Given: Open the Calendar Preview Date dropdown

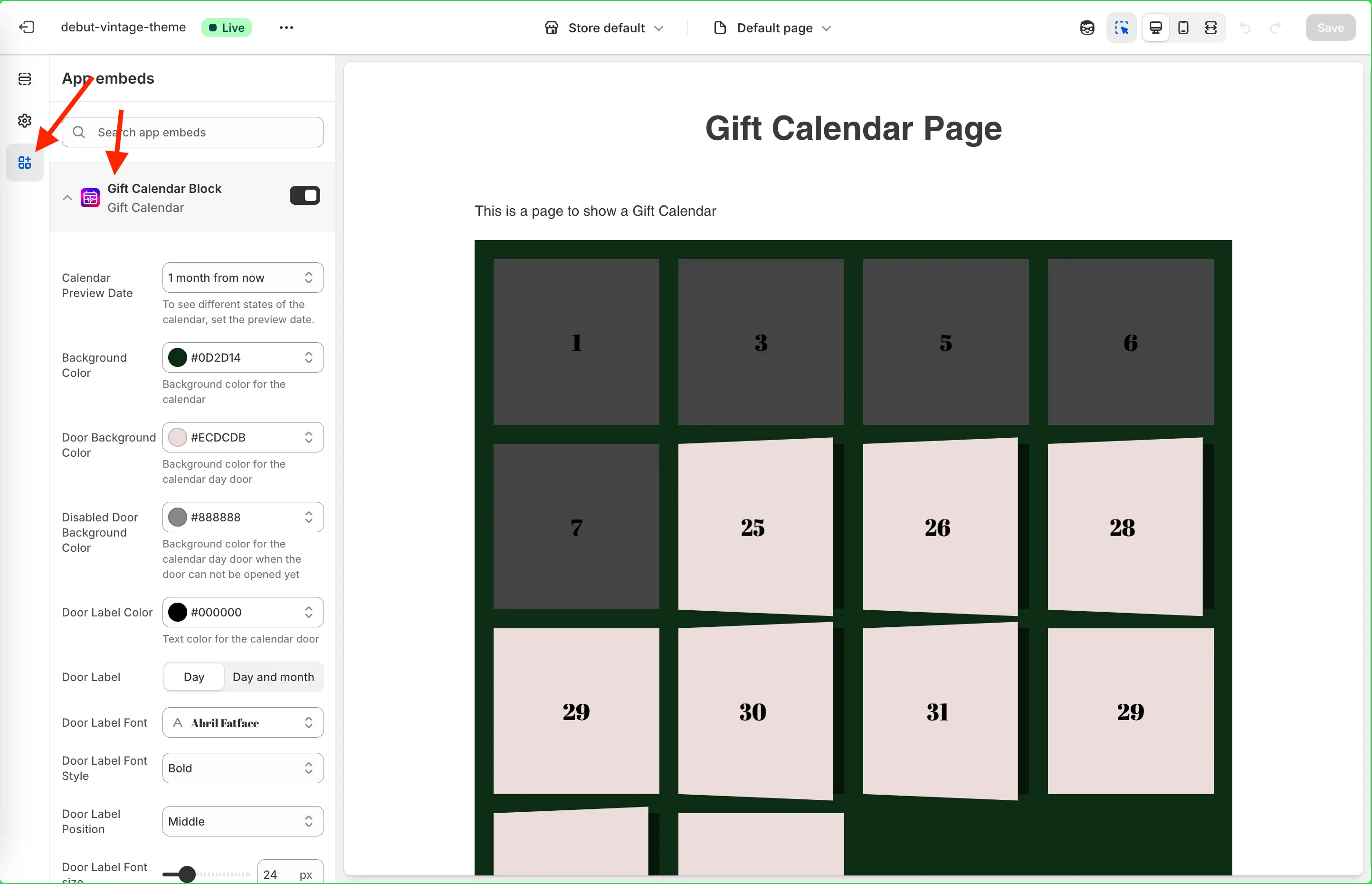Looking at the screenshot, I should tap(243, 278).
